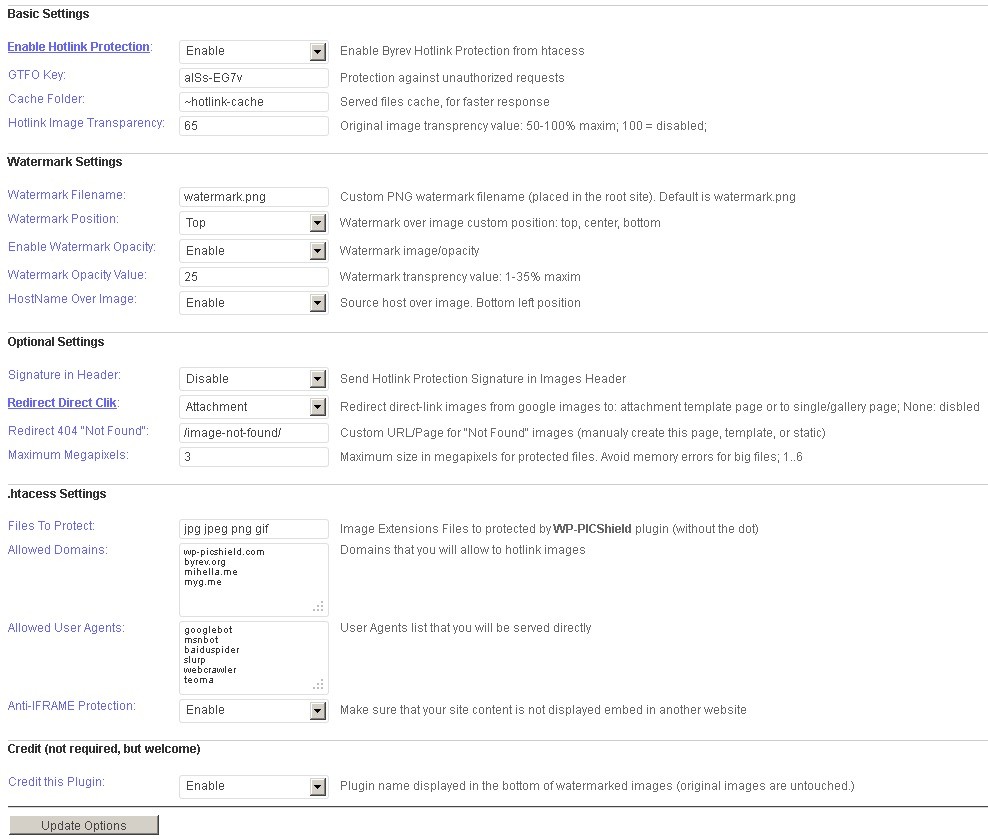Click the Update Options button
The height and width of the screenshot is (839, 988).
pyautogui.click(x=84, y=825)
